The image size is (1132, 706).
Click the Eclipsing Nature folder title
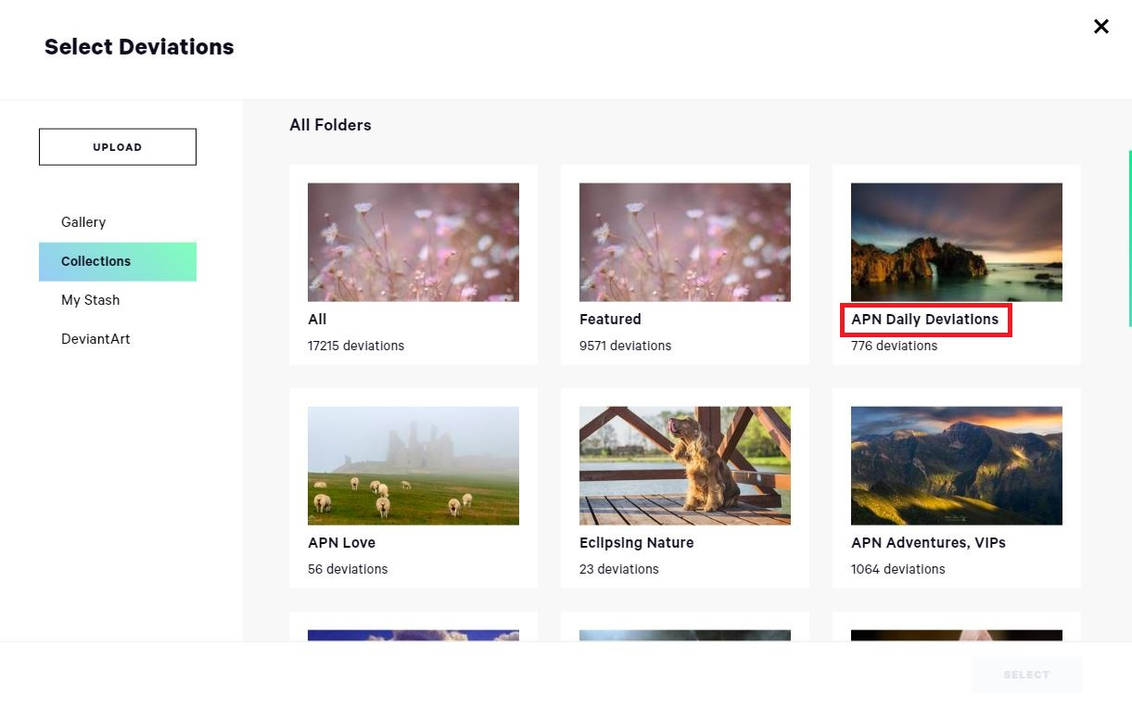pyautogui.click(x=636, y=543)
